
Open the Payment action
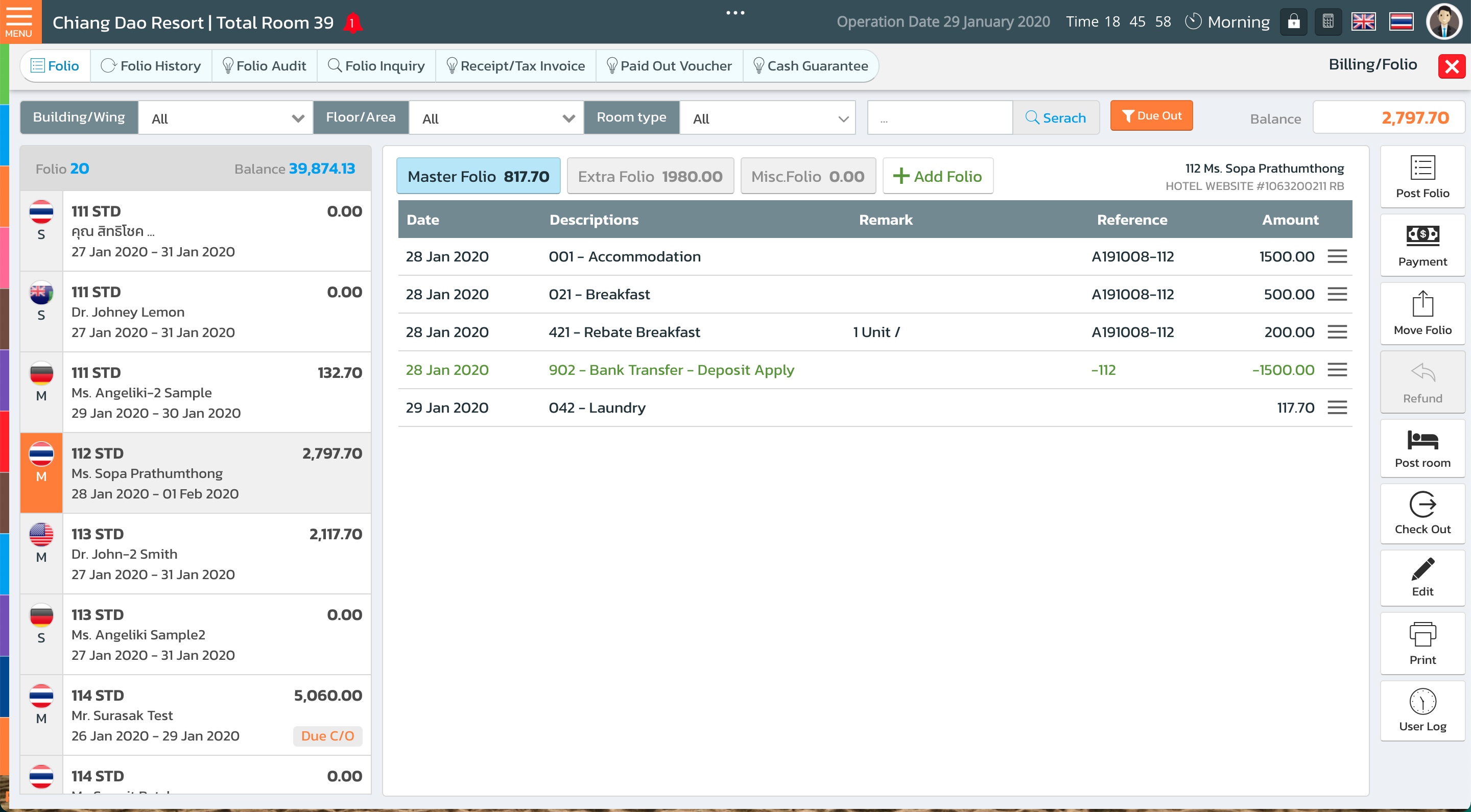(1422, 246)
